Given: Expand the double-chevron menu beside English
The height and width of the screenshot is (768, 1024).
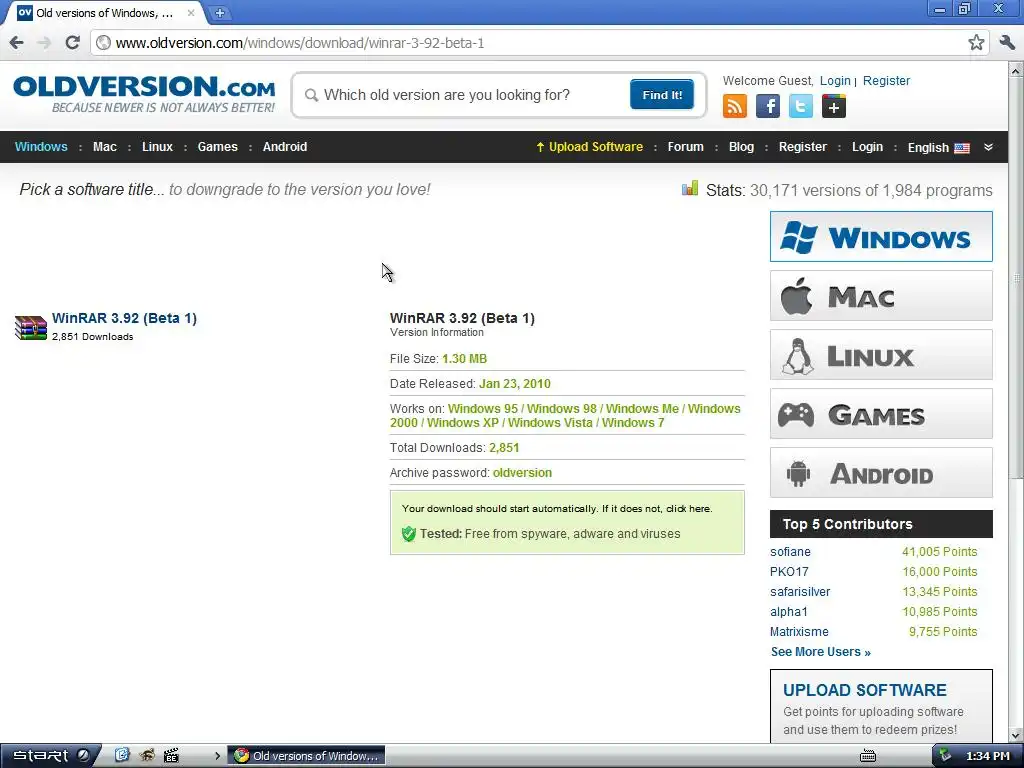Looking at the screenshot, I should pyautogui.click(x=988, y=147).
